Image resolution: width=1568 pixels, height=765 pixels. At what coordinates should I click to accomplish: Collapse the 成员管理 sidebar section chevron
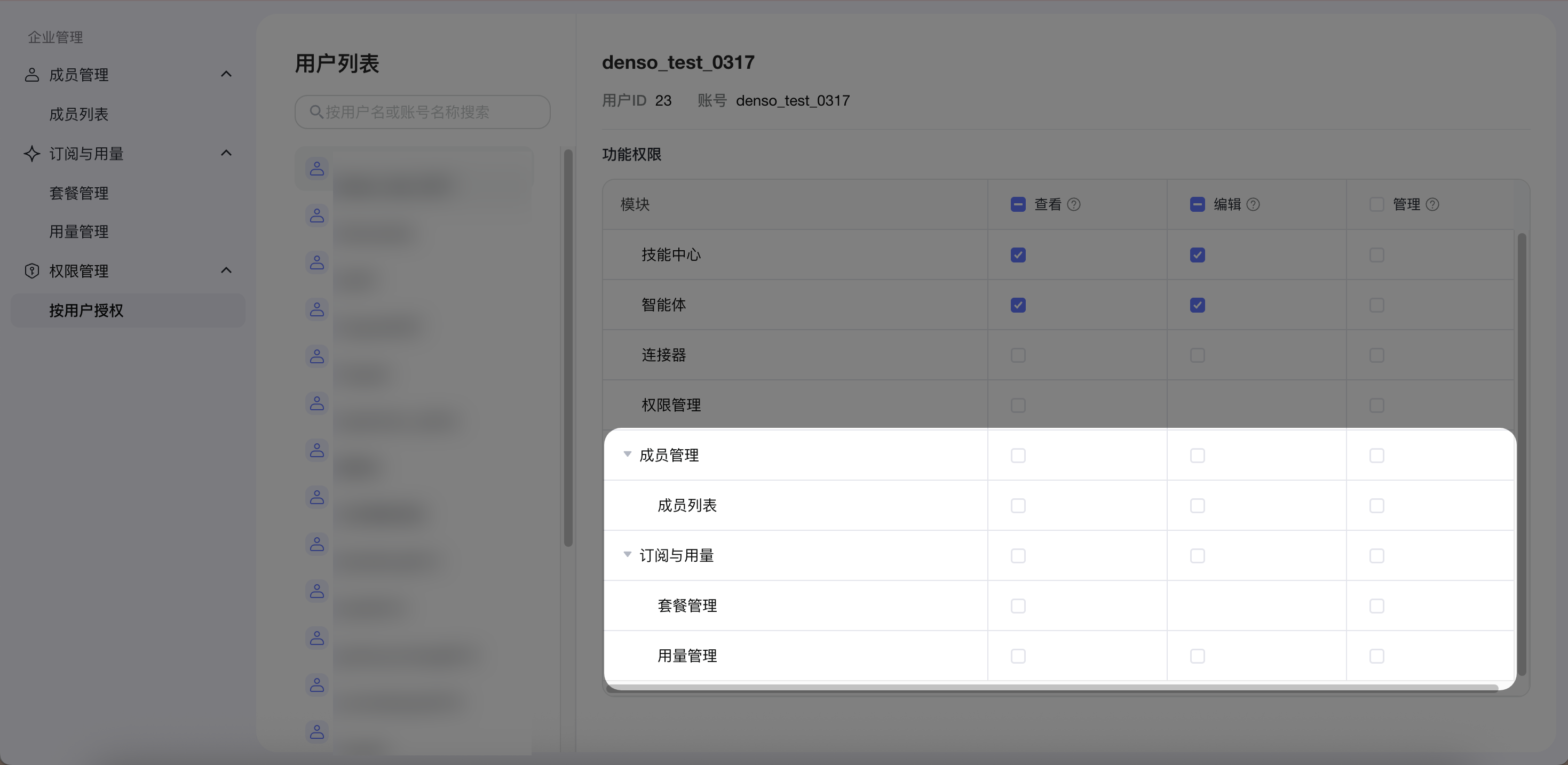click(226, 74)
